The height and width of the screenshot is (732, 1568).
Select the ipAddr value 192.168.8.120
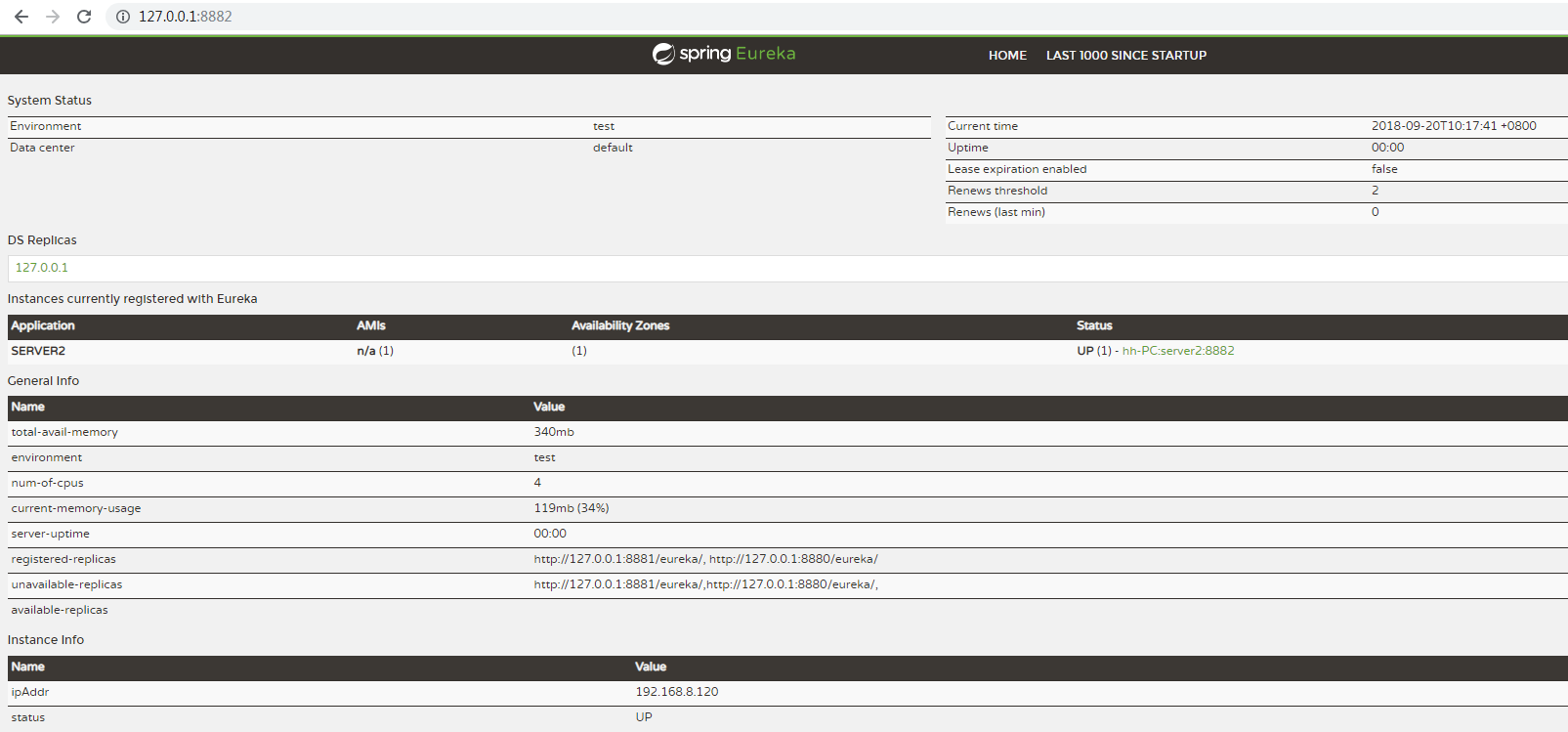[677, 692]
